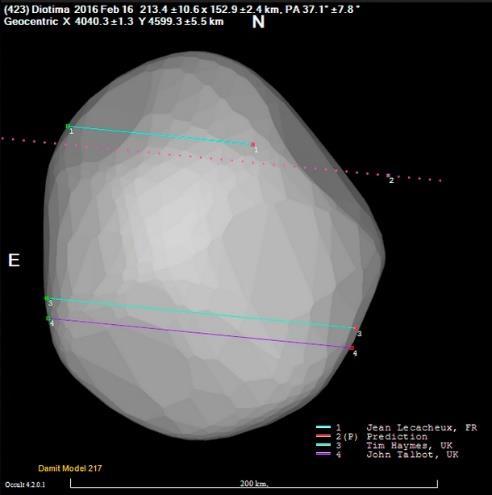
Task: Click the red end marker of chord 4
Action: tap(351, 348)
